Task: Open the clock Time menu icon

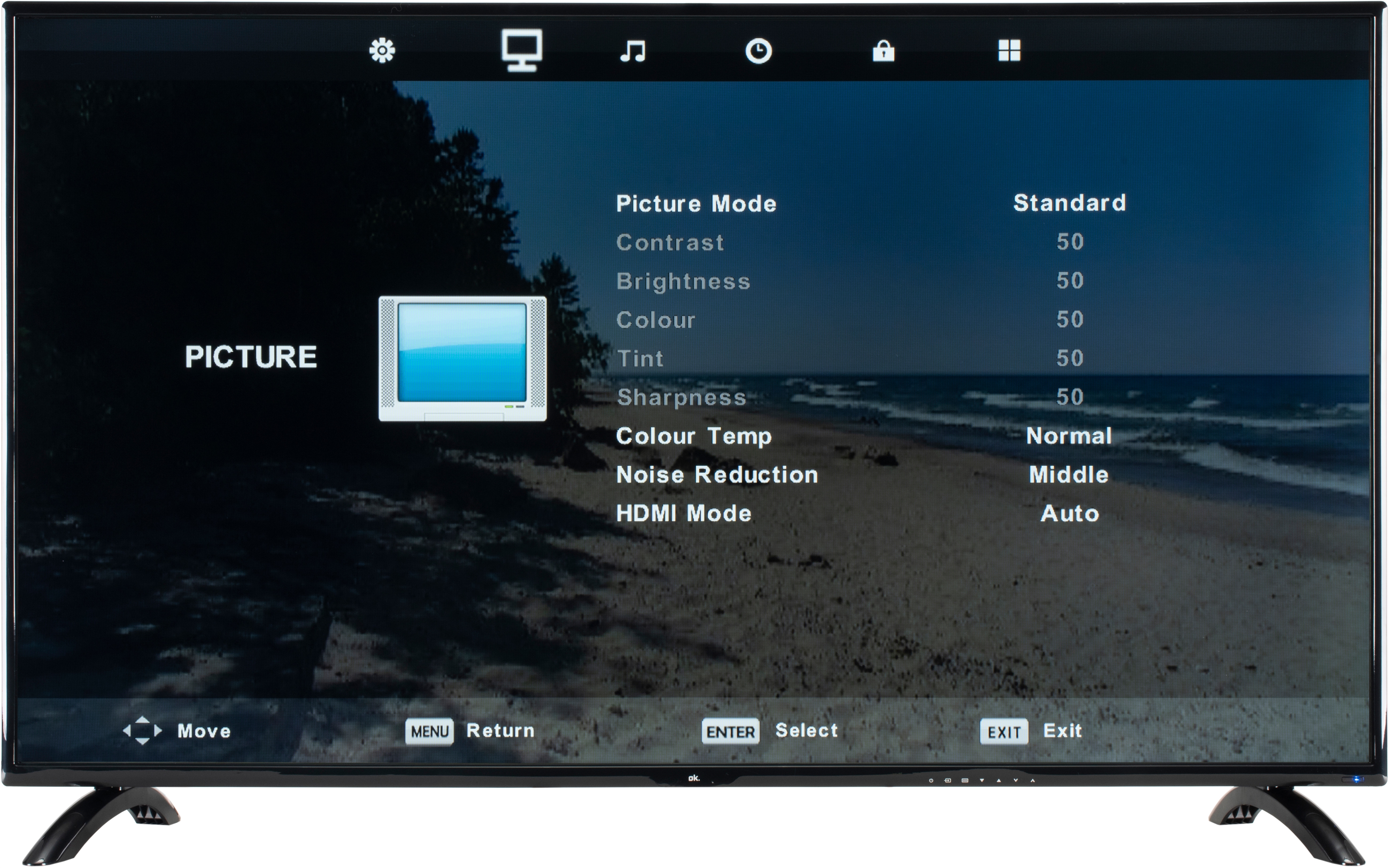Action: pos(758,51)
